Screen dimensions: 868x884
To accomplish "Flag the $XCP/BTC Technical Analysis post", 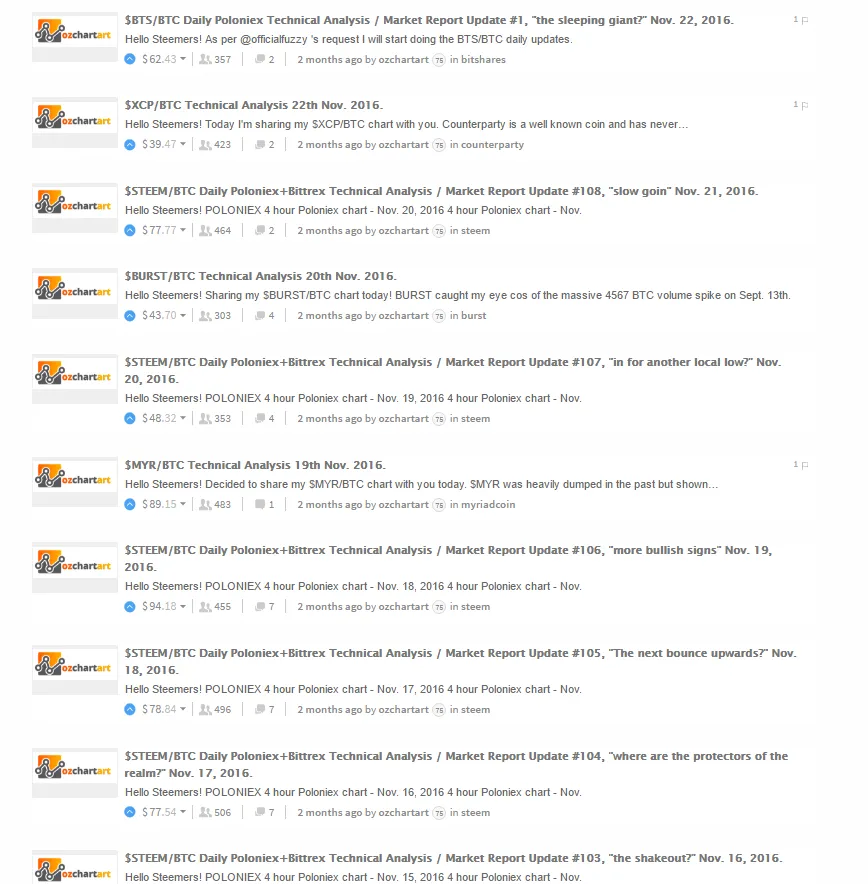I will tap(805, 105).
